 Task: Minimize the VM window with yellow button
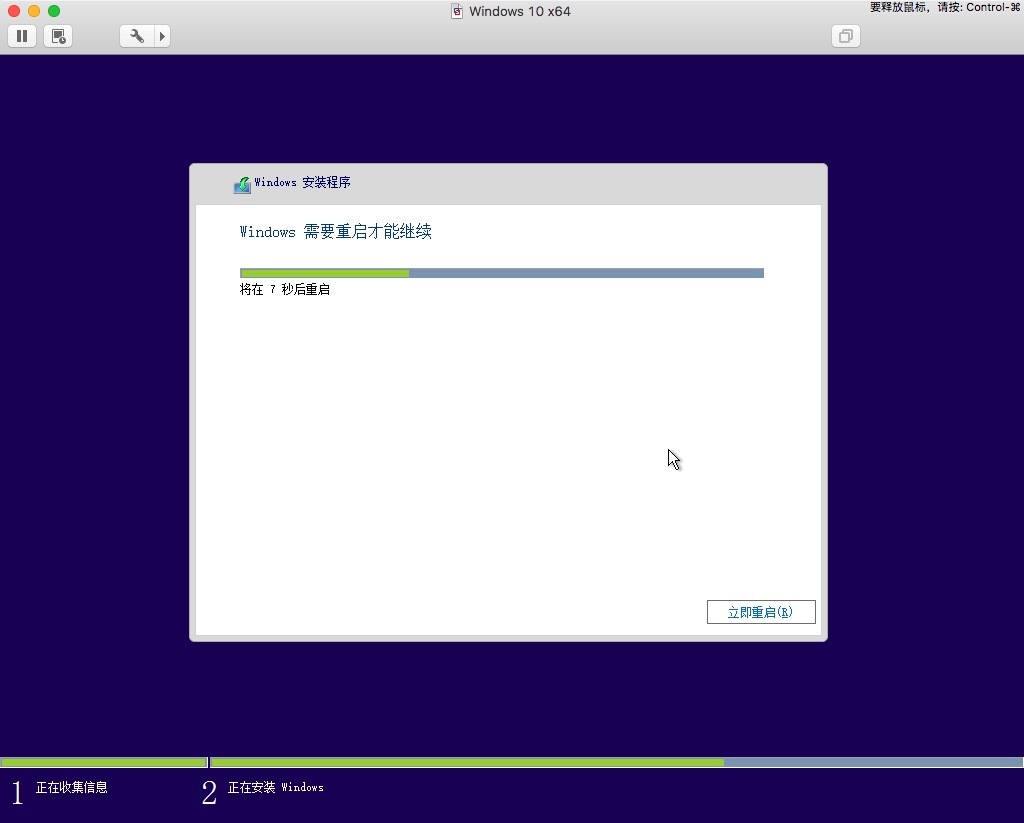(34, 10)
